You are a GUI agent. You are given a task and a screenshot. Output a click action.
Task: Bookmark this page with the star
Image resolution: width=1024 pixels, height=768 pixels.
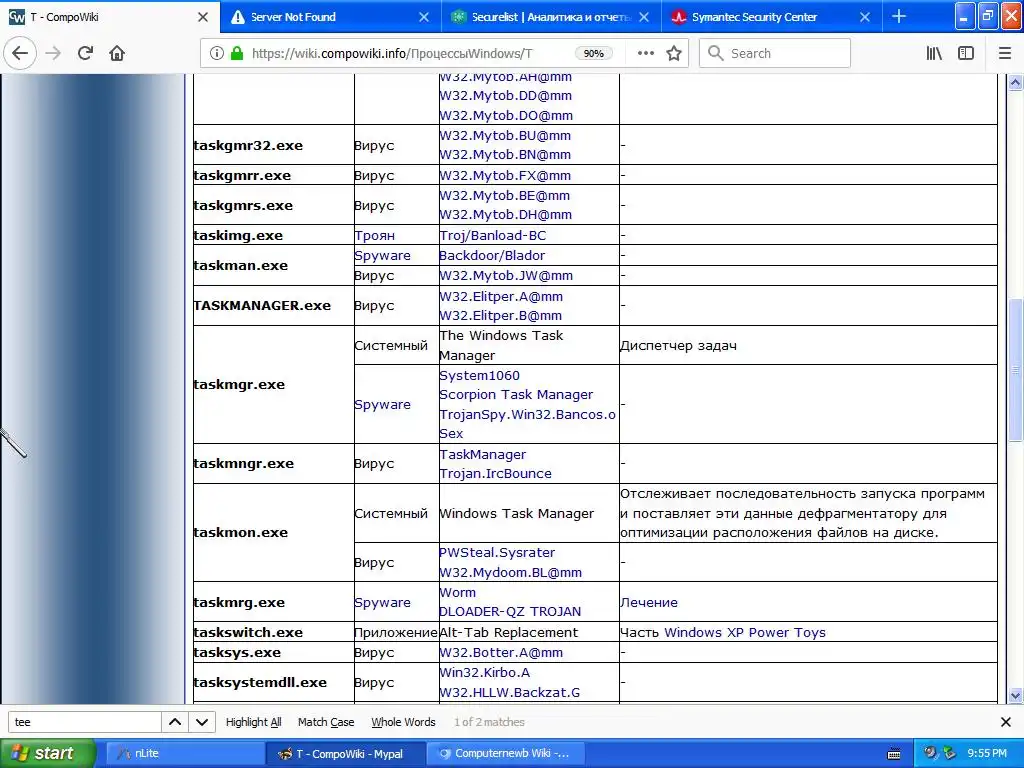tap(674, 54)
